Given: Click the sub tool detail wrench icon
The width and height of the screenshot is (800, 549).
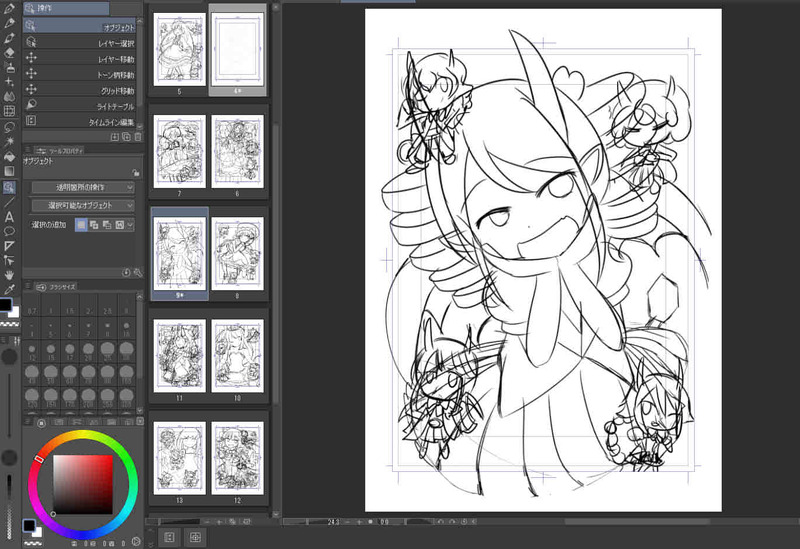Looking at the screenshot, I should [x=138, y=273].
